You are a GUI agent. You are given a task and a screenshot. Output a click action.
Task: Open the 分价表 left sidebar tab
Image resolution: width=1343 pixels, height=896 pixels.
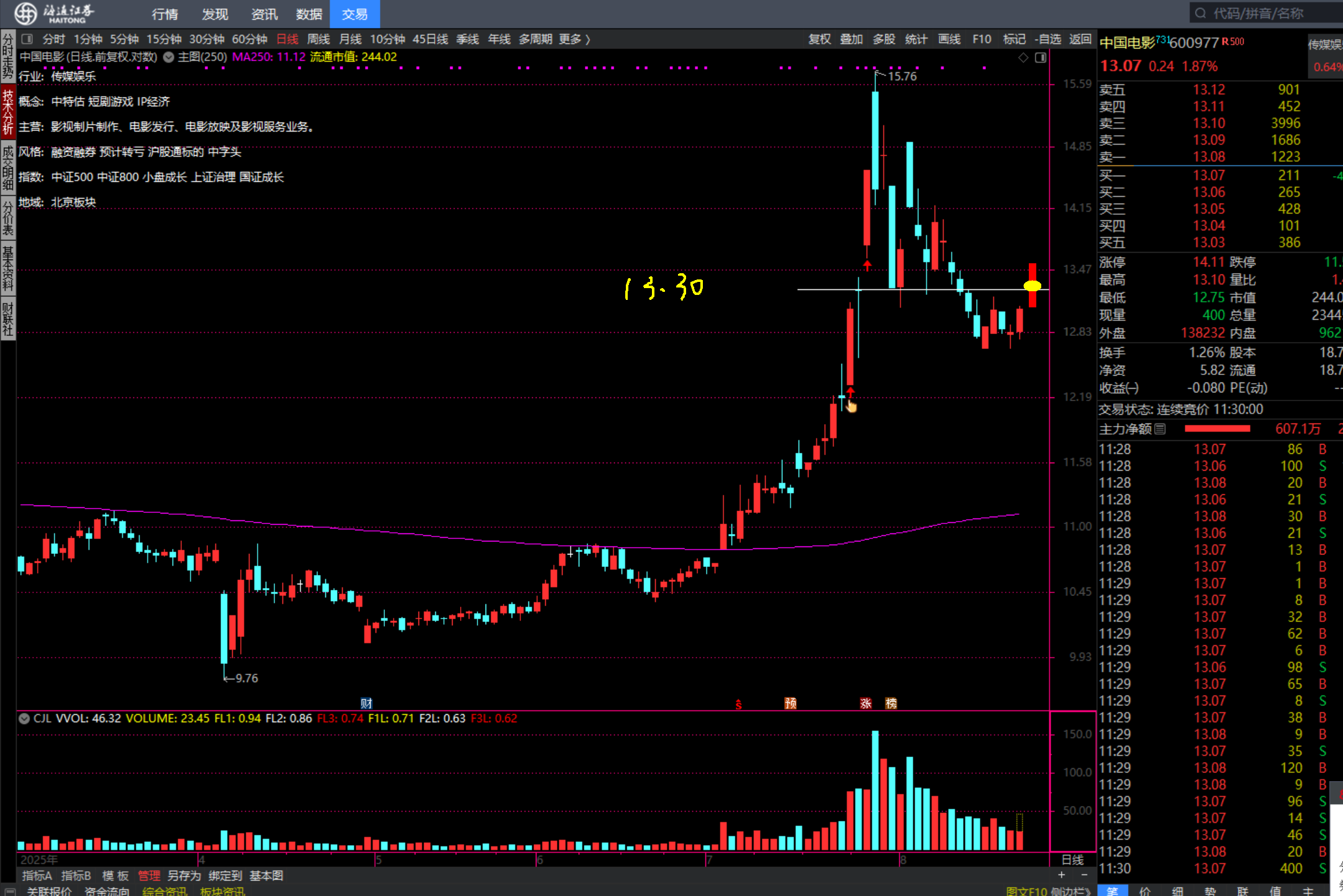[7, 218]
